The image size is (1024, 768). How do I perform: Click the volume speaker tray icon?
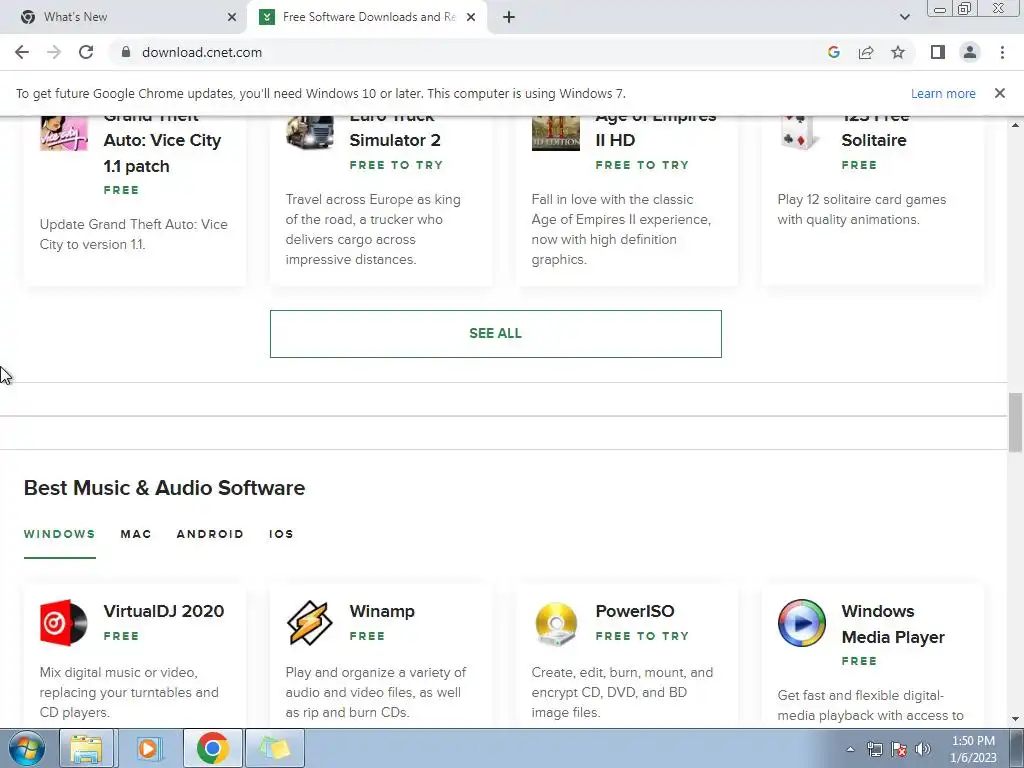pyautogui.click(x=923, y=750)
